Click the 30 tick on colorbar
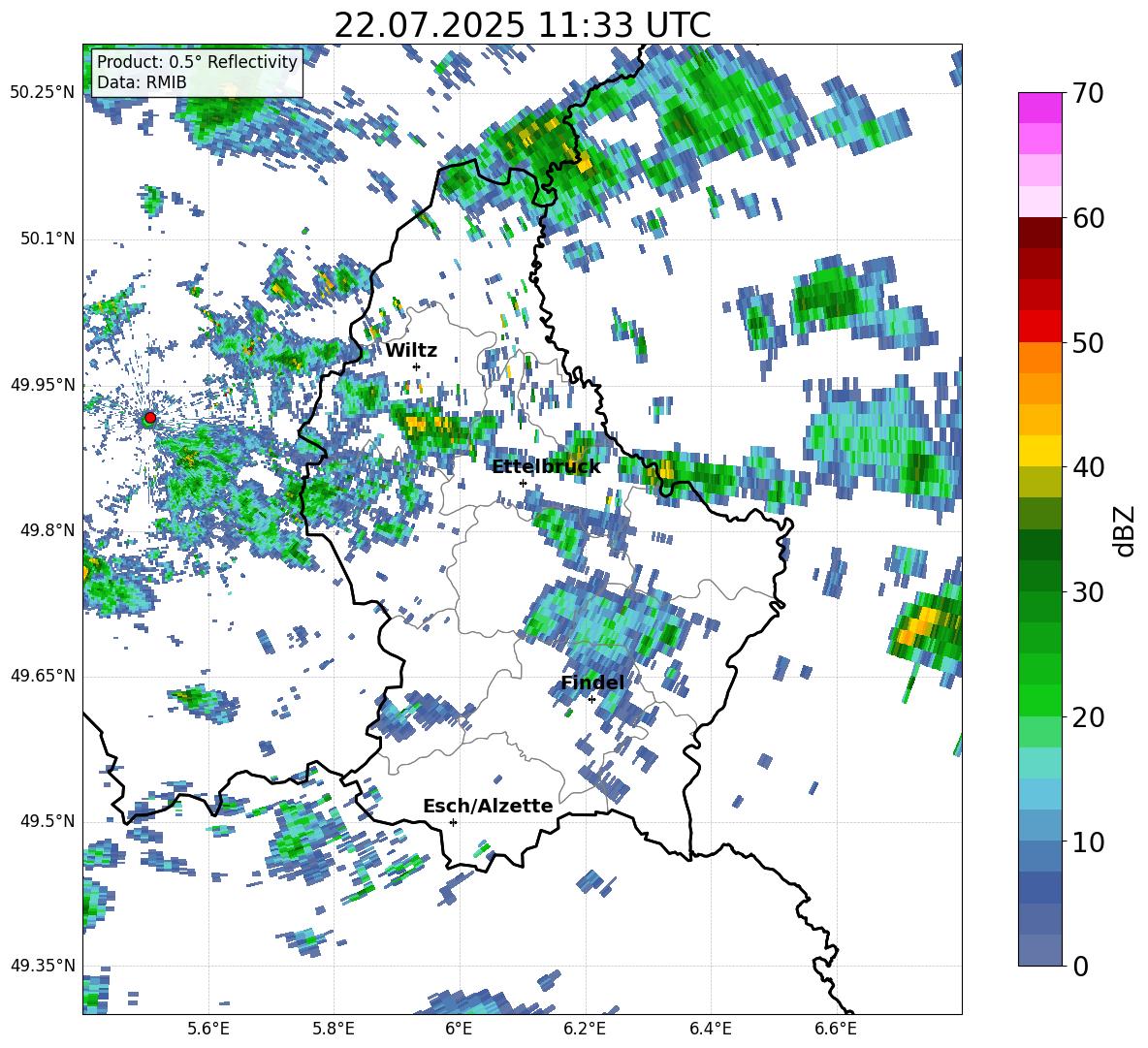The width and height of the screenshot is (1148, 1048). pyautogui.click(x=1090, y=591)
